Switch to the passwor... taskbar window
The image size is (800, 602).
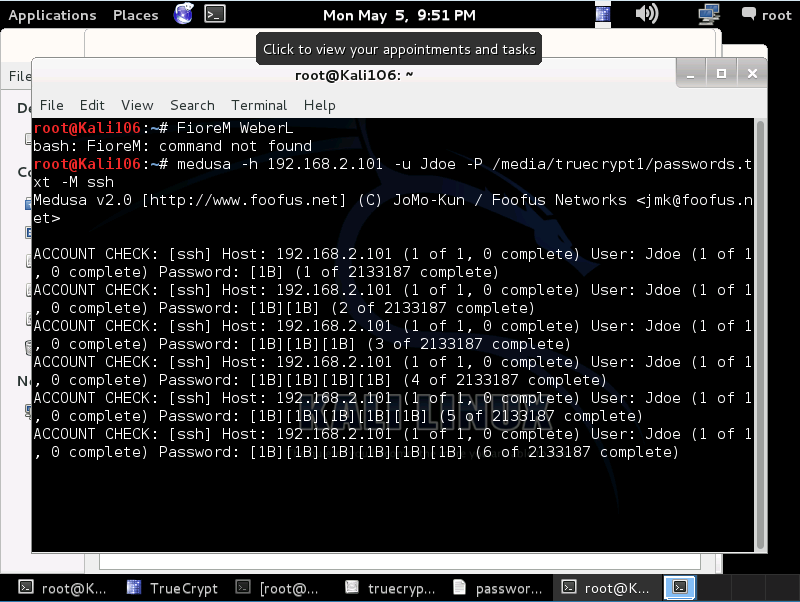498,588
